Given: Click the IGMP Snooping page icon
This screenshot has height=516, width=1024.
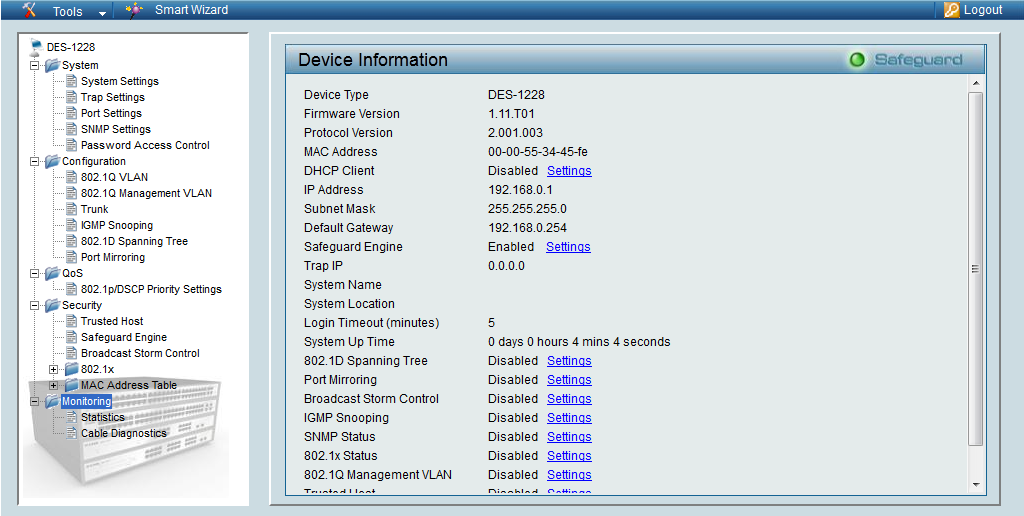Looking at the screenshot, I should (x=71, y=225).
